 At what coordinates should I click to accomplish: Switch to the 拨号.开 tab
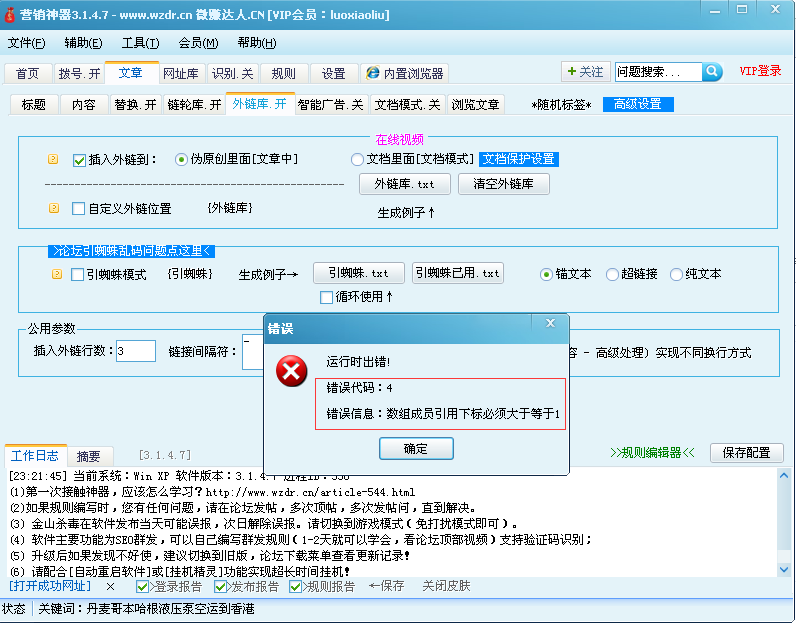79,74
